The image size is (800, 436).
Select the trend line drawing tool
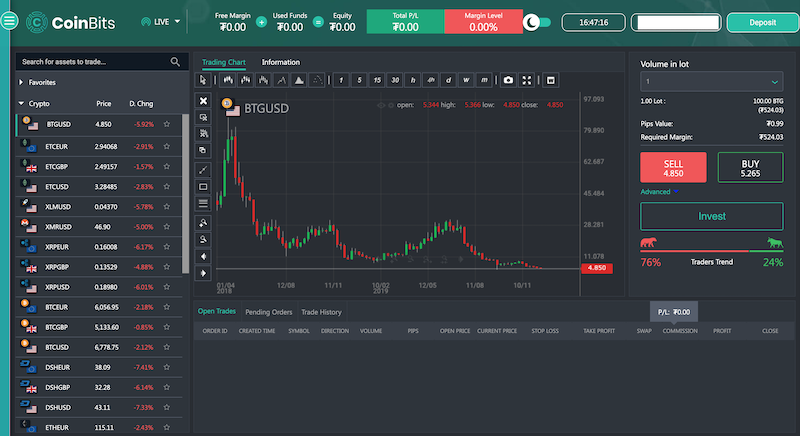click(203, 170)
